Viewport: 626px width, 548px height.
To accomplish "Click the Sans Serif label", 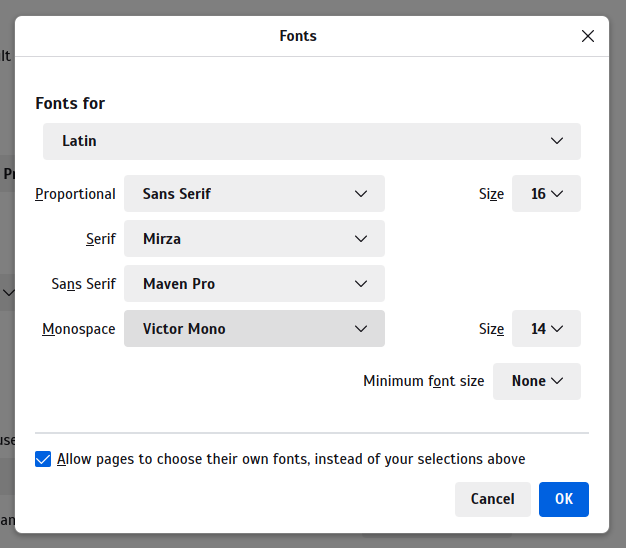I will pyautogui.click(x=84, y=284).
